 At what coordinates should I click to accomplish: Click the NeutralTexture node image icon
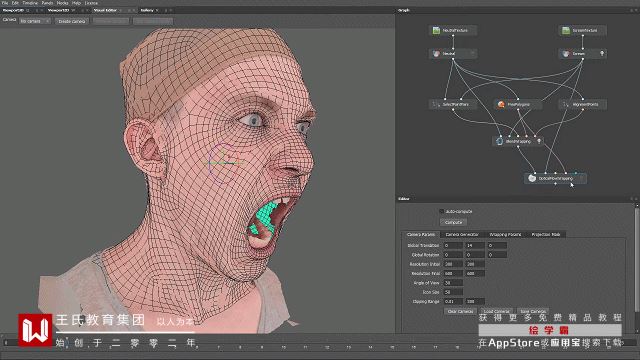(436, 30)
